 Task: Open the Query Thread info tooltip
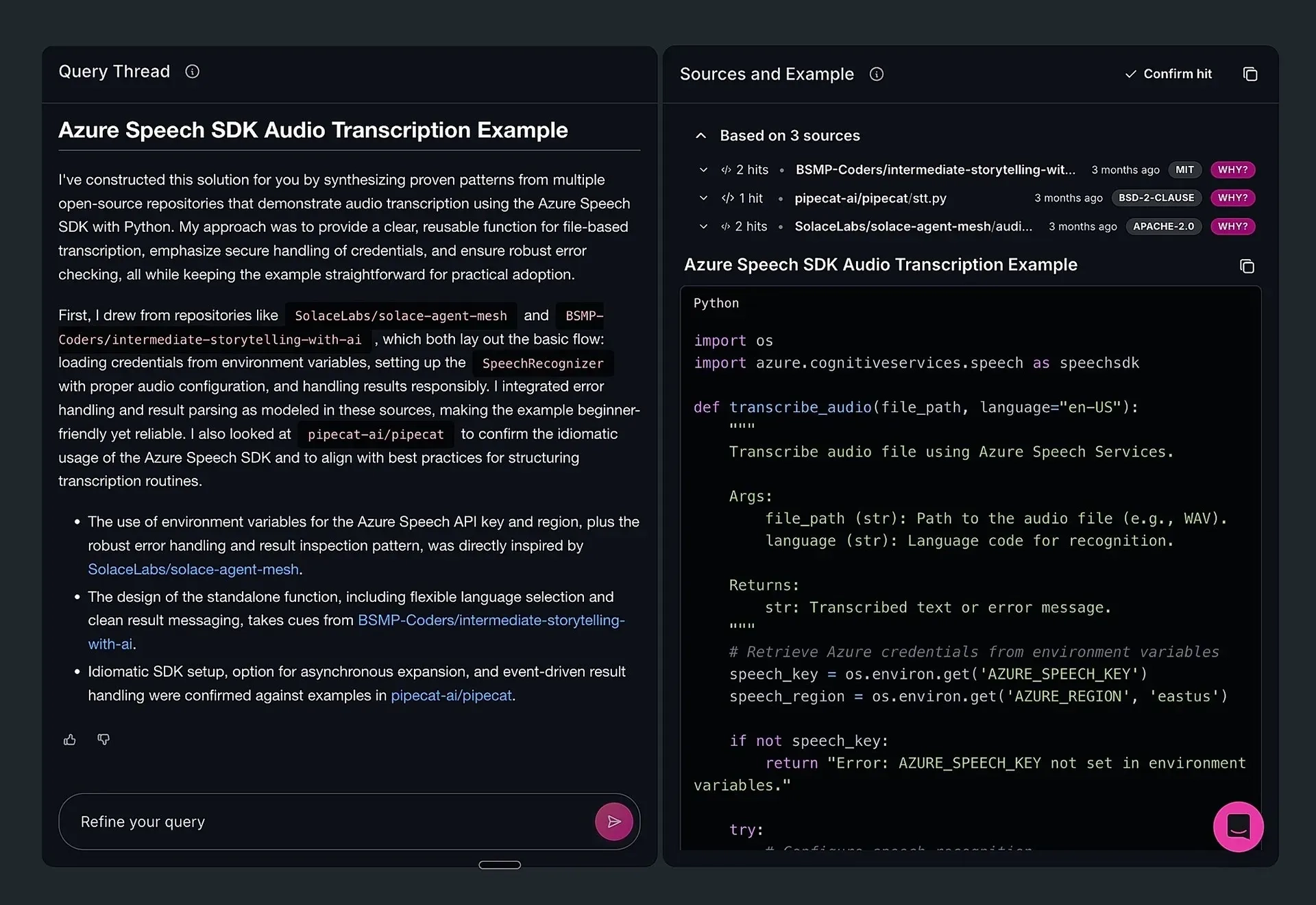click(193, 71)
